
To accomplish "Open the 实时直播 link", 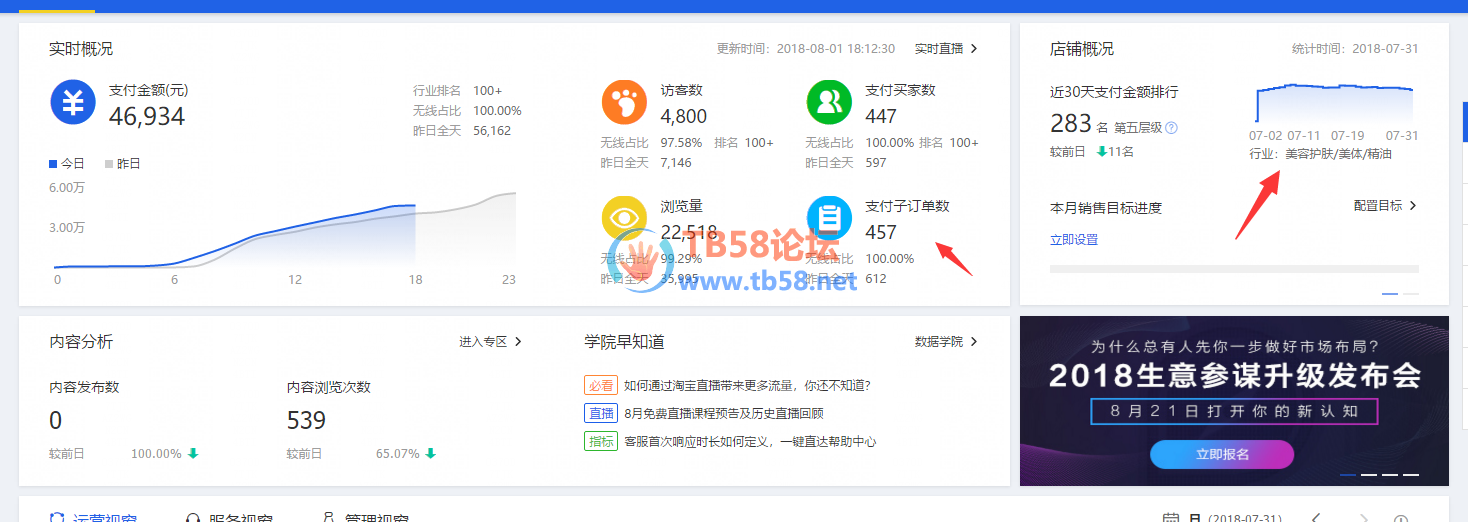I will 939,48.
